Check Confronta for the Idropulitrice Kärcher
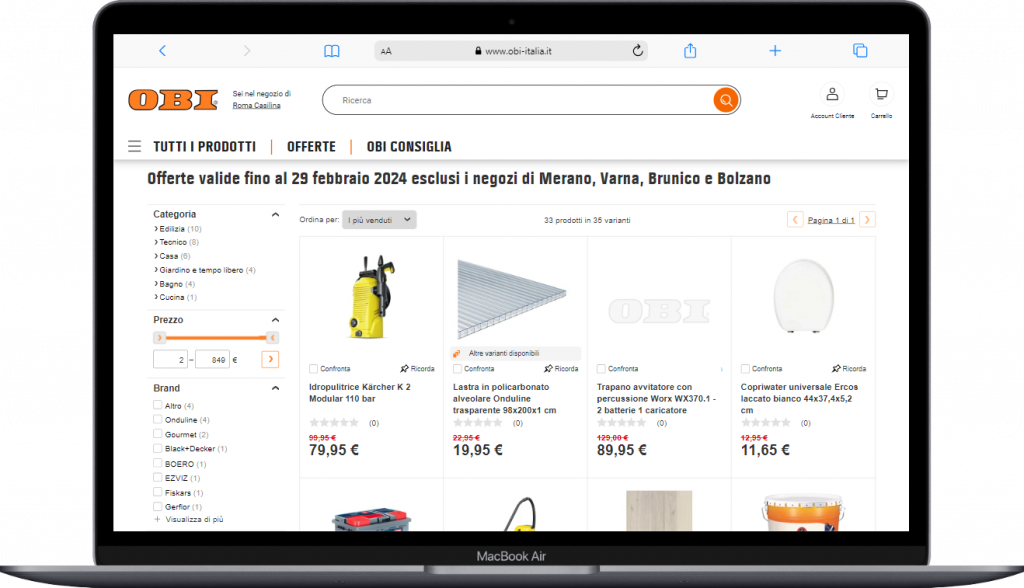 [x=313, y=368]
